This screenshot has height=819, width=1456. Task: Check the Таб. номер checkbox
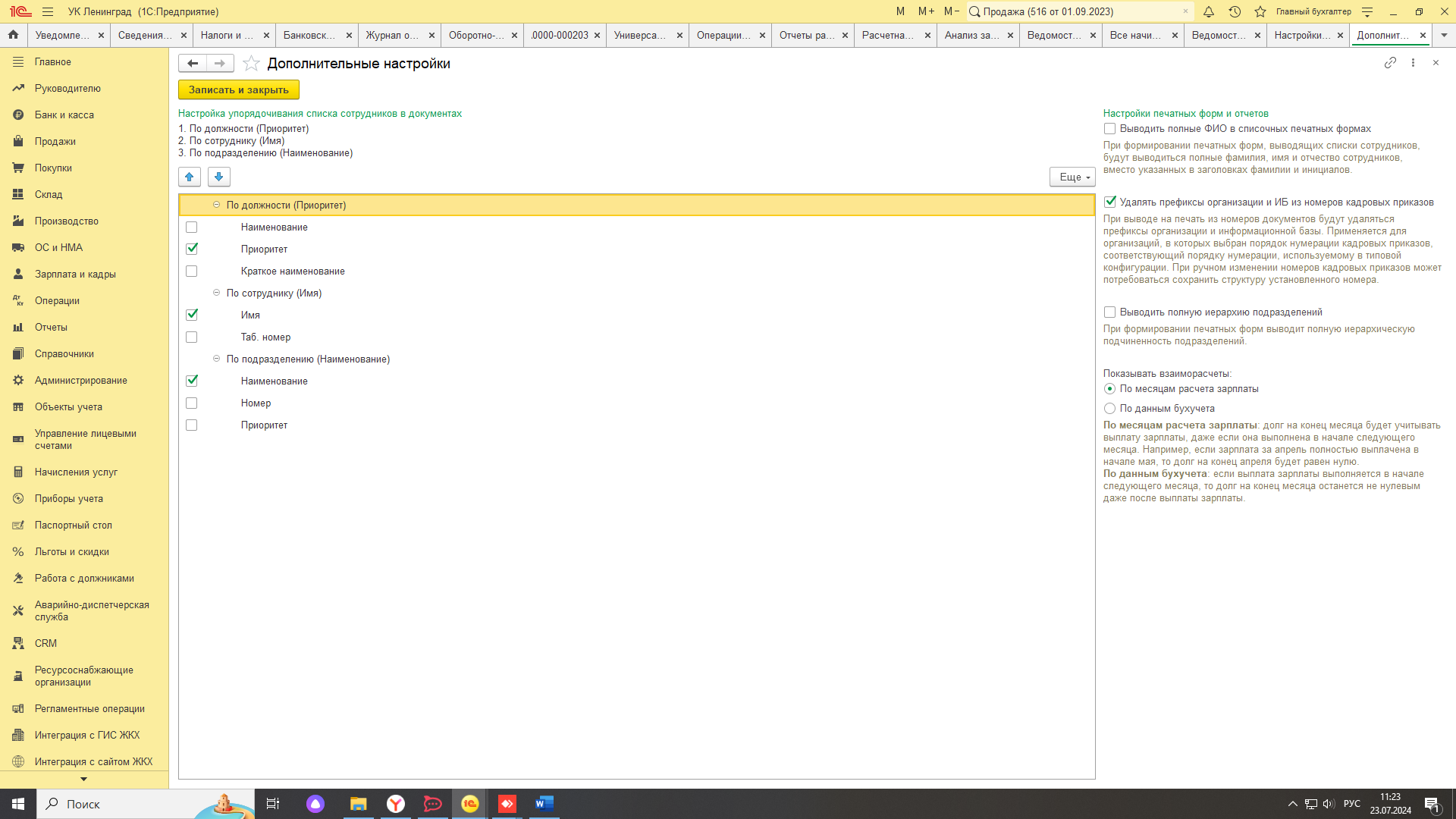[192, 337]
